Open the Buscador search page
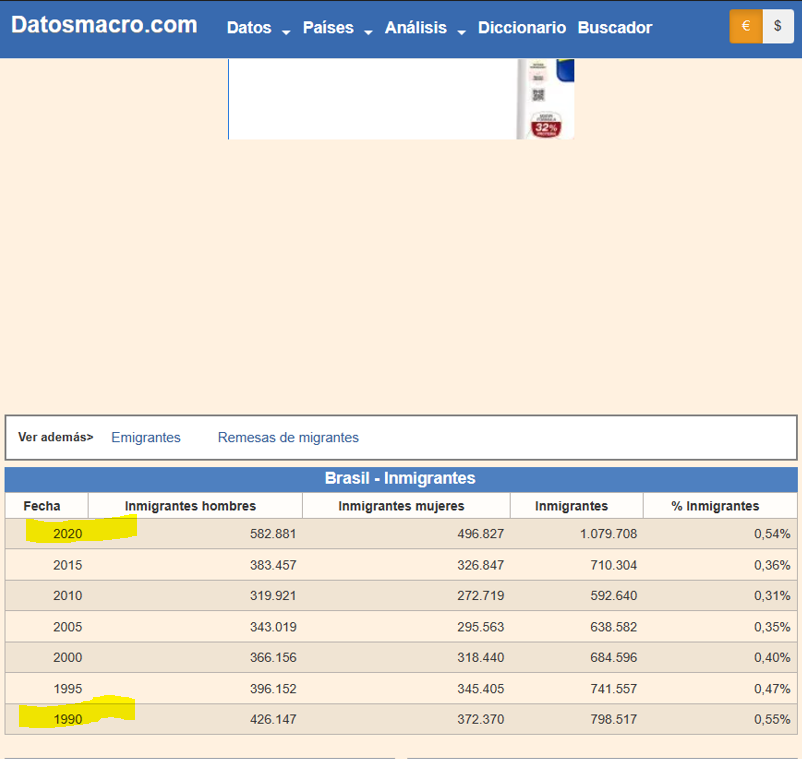The width and height of the screenshot is (802, 759). (x=614, y=28)
